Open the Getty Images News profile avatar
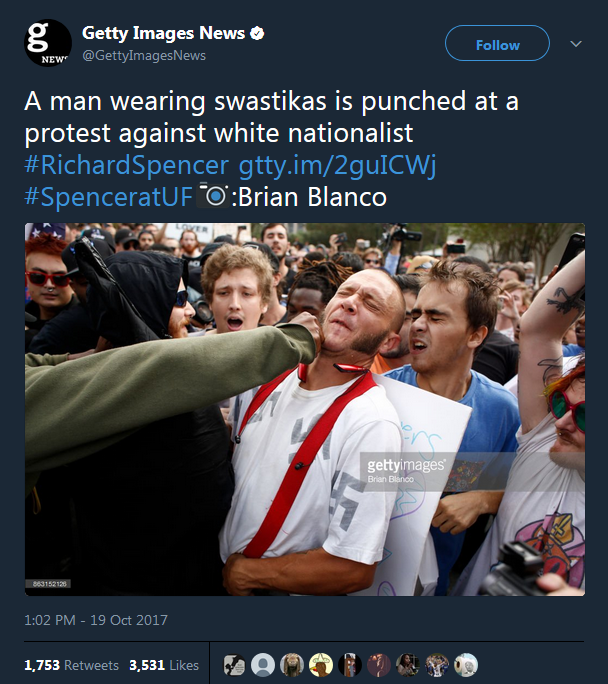 [48, 43]
